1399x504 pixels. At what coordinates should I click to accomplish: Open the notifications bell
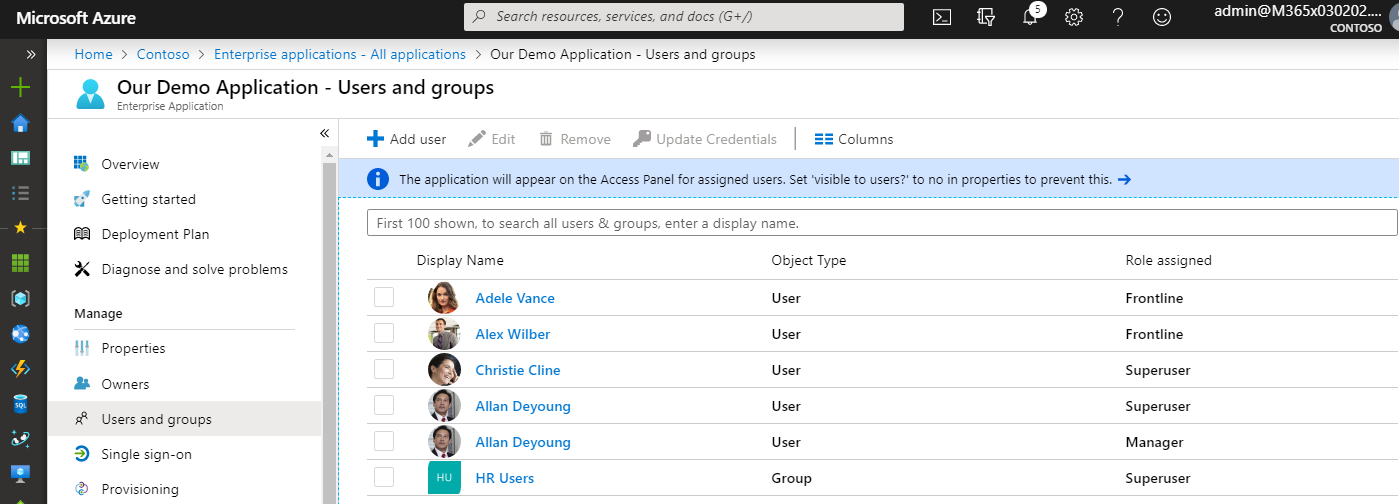(x=1030, y=17)
